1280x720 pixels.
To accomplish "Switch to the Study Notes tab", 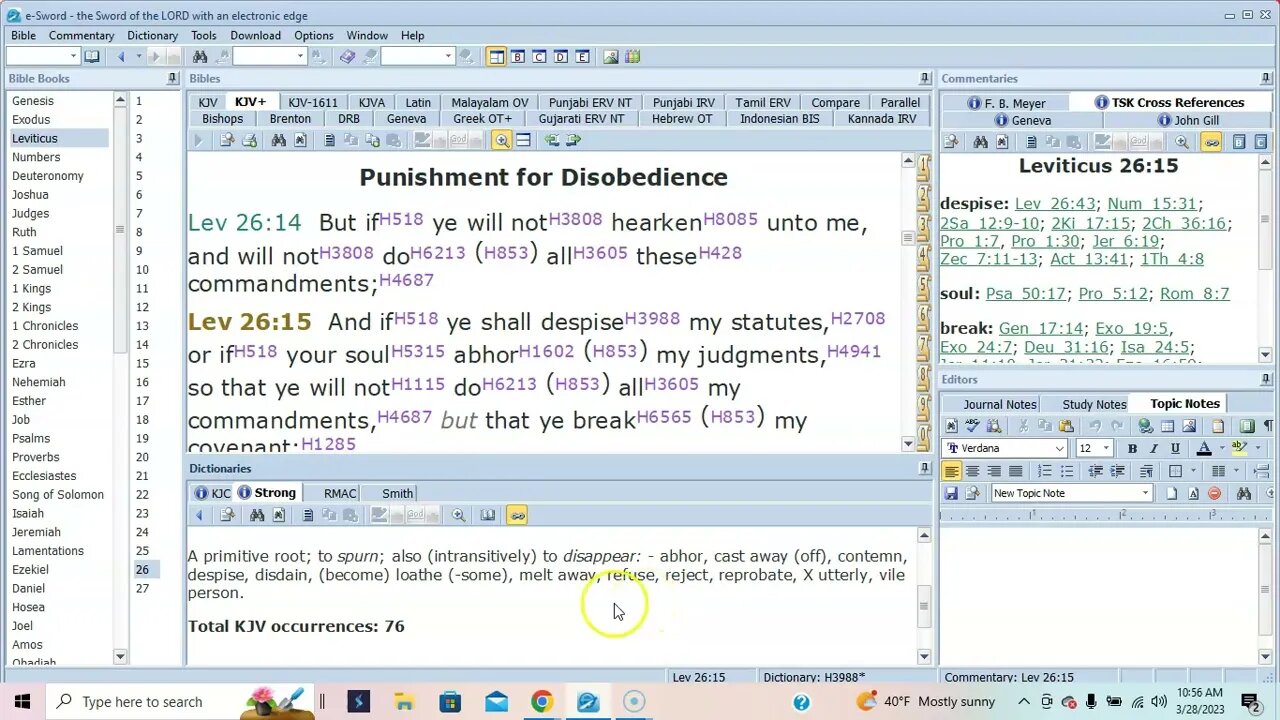I will pos(1094,404).
